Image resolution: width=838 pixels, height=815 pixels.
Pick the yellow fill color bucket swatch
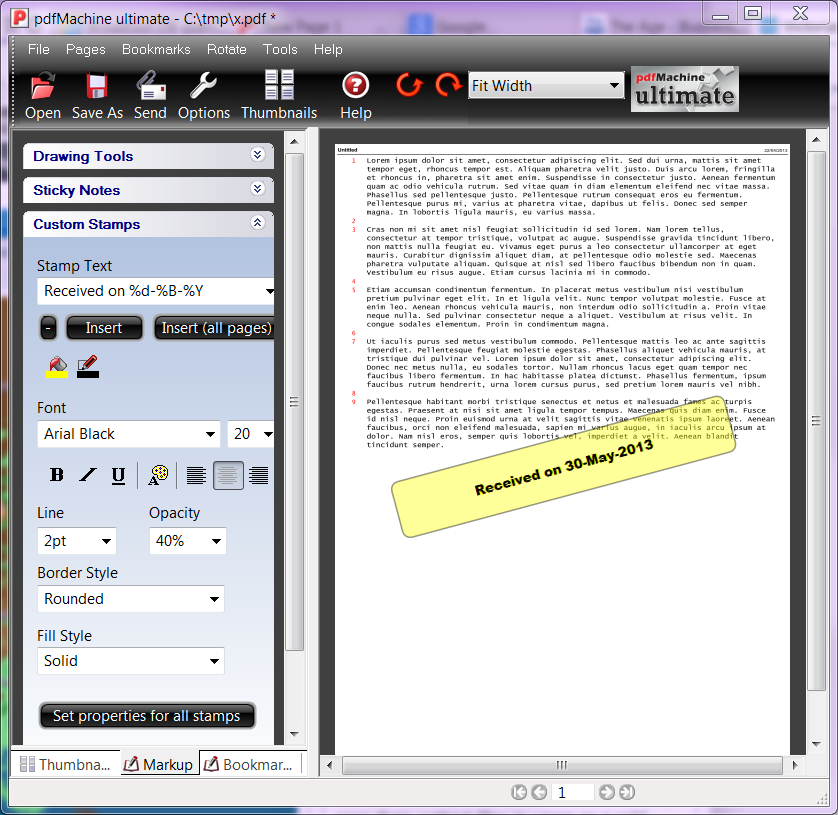pos(57,368)
